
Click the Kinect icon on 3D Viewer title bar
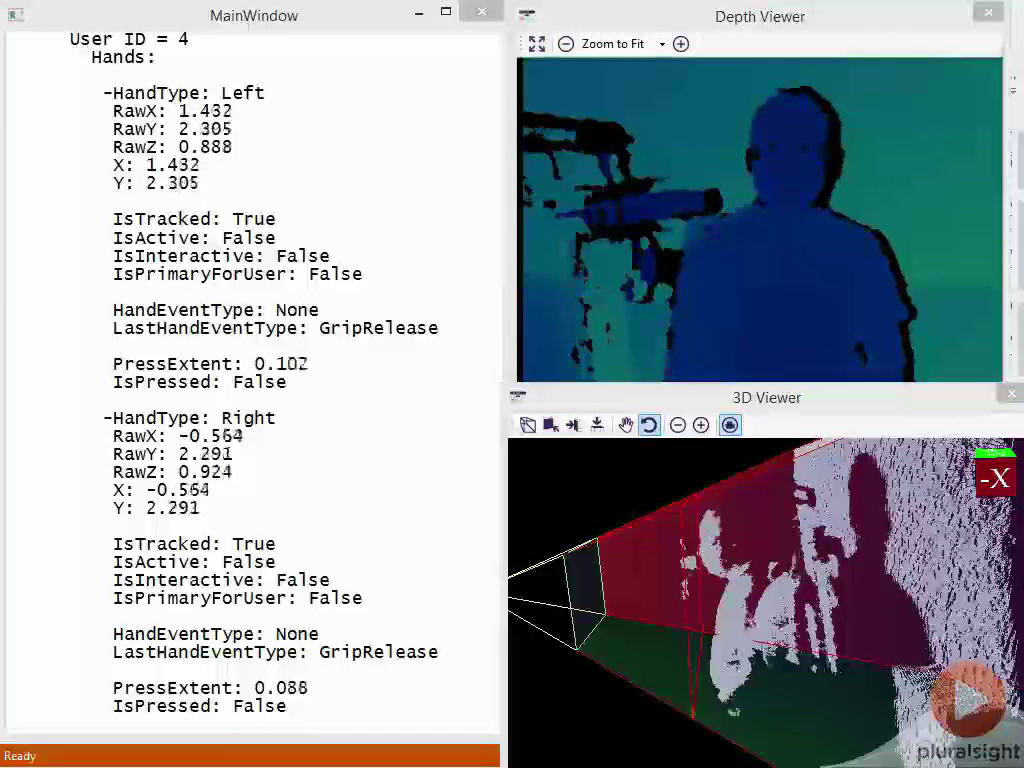[x=518, y=395]
